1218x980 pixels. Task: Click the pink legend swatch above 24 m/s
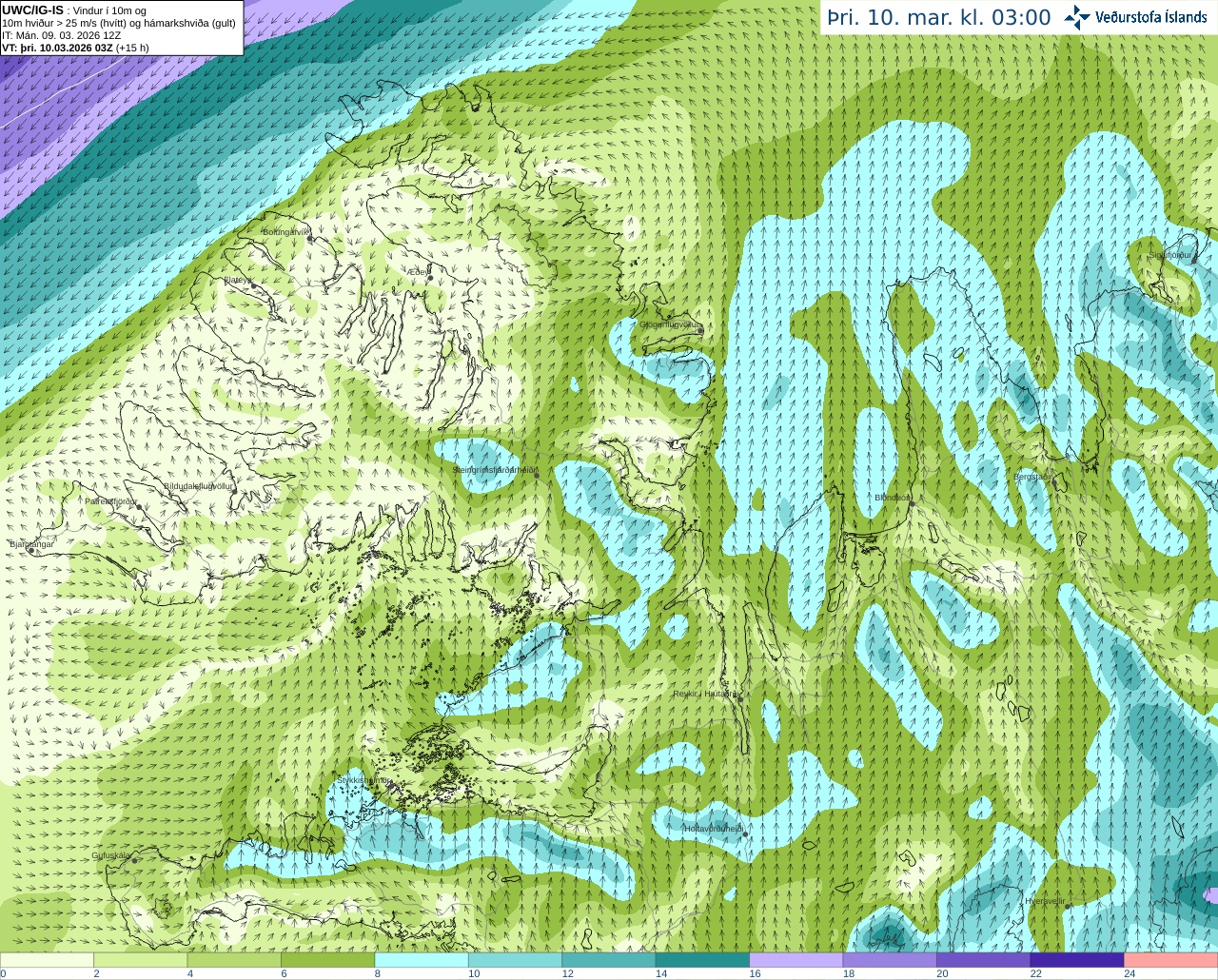coord(1171,960)
